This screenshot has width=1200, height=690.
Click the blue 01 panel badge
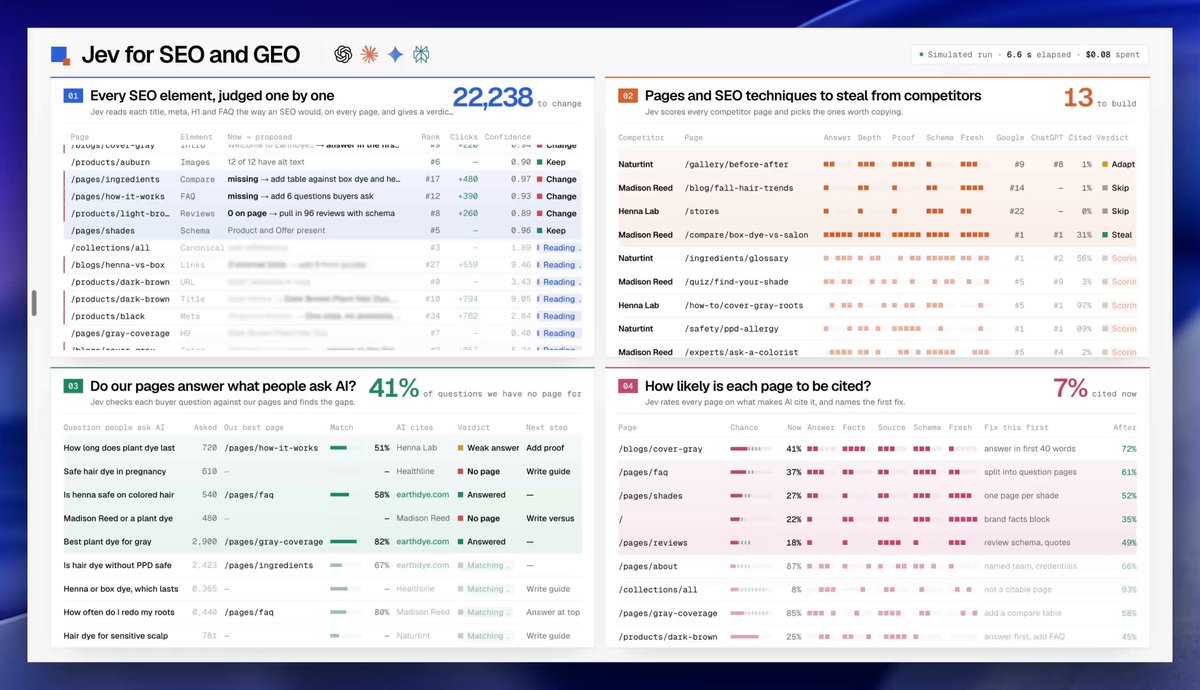point(73,96)
